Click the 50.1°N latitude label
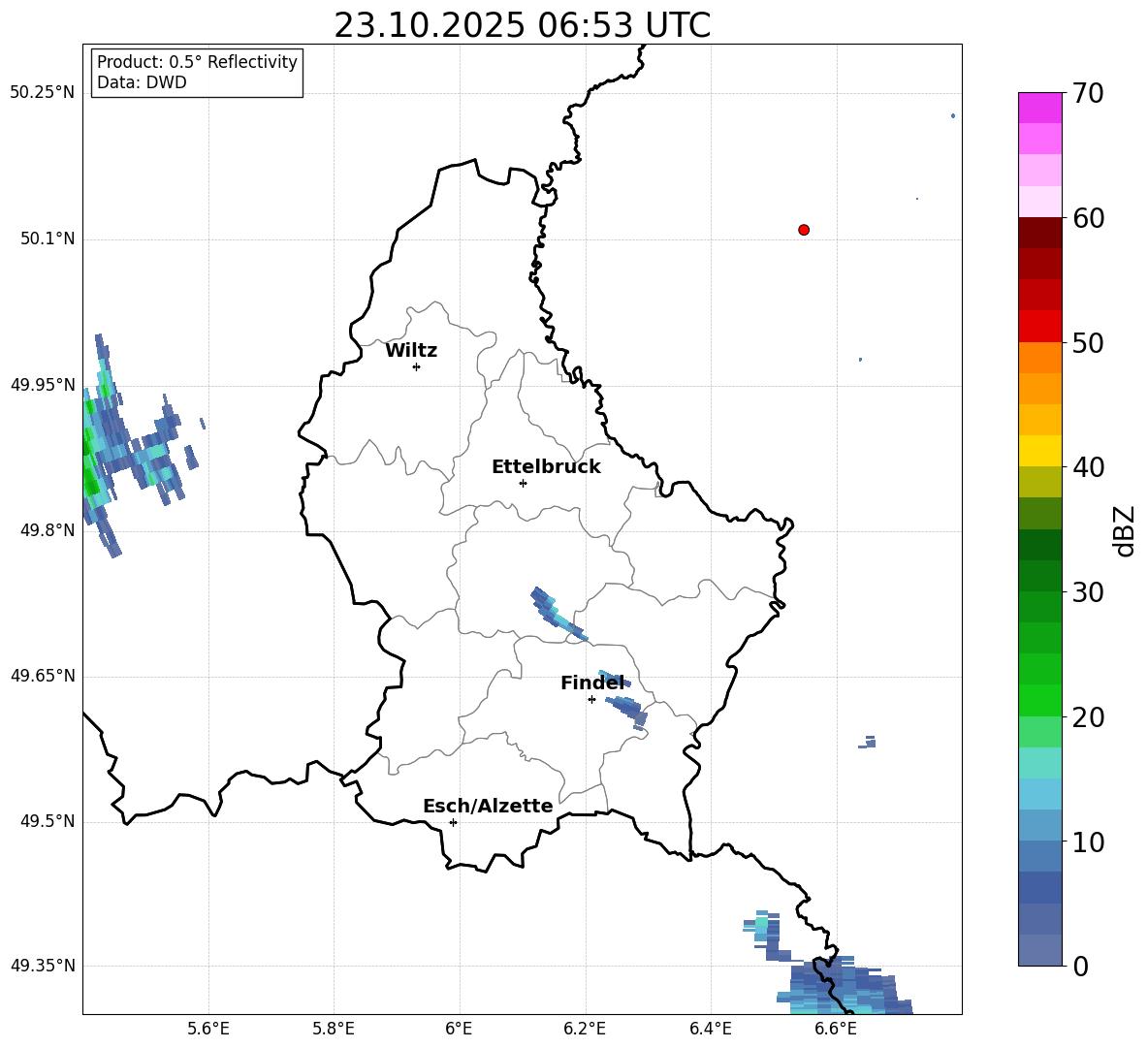The image size is (1148, 1048). coord(48,238)
